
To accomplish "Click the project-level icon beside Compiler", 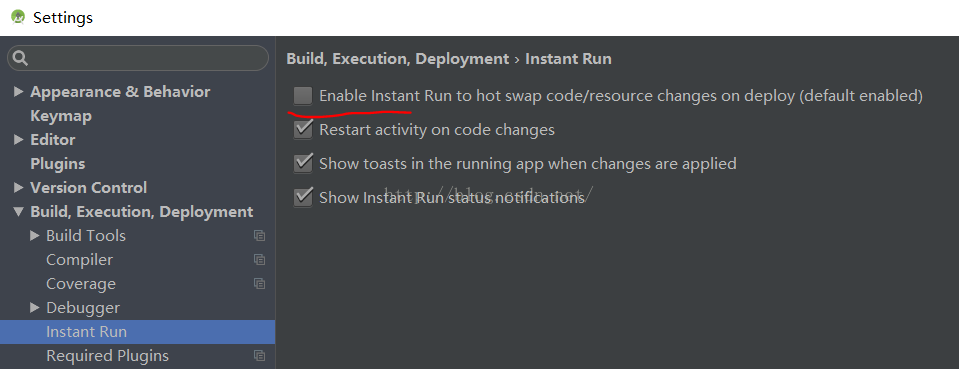I will (259, 259).
